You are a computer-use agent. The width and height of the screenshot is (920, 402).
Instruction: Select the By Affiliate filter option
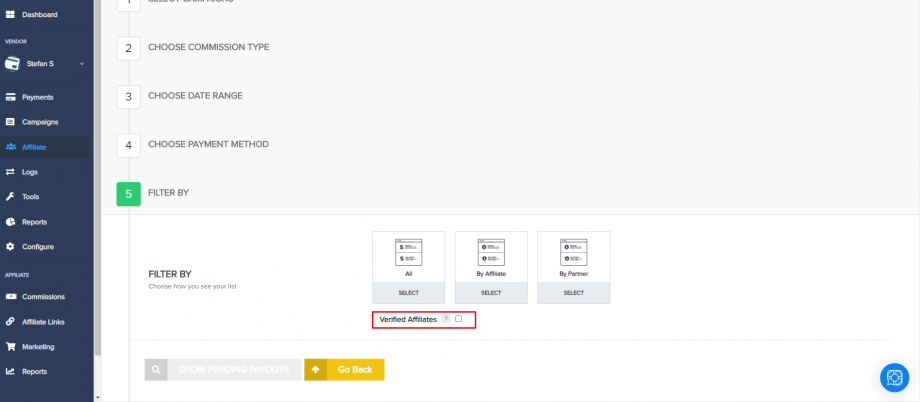coord(491,293)
